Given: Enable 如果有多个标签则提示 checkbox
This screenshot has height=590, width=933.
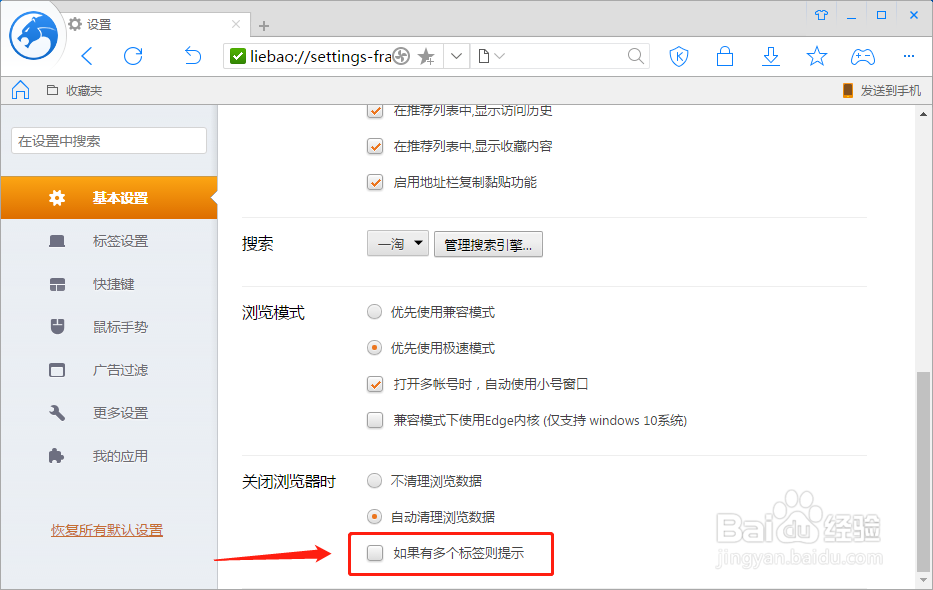Looking at the screenshot, I should pyautogui.click(x=375, y=553).
